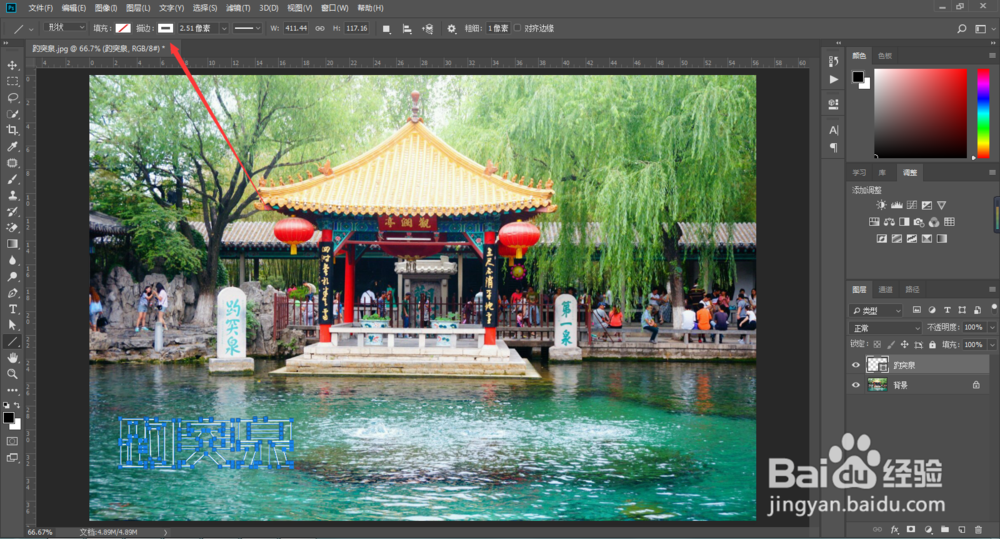The image size is (1000, 539).
Task: Select the Horizontal Type tool
Action: tap(12, 309)
